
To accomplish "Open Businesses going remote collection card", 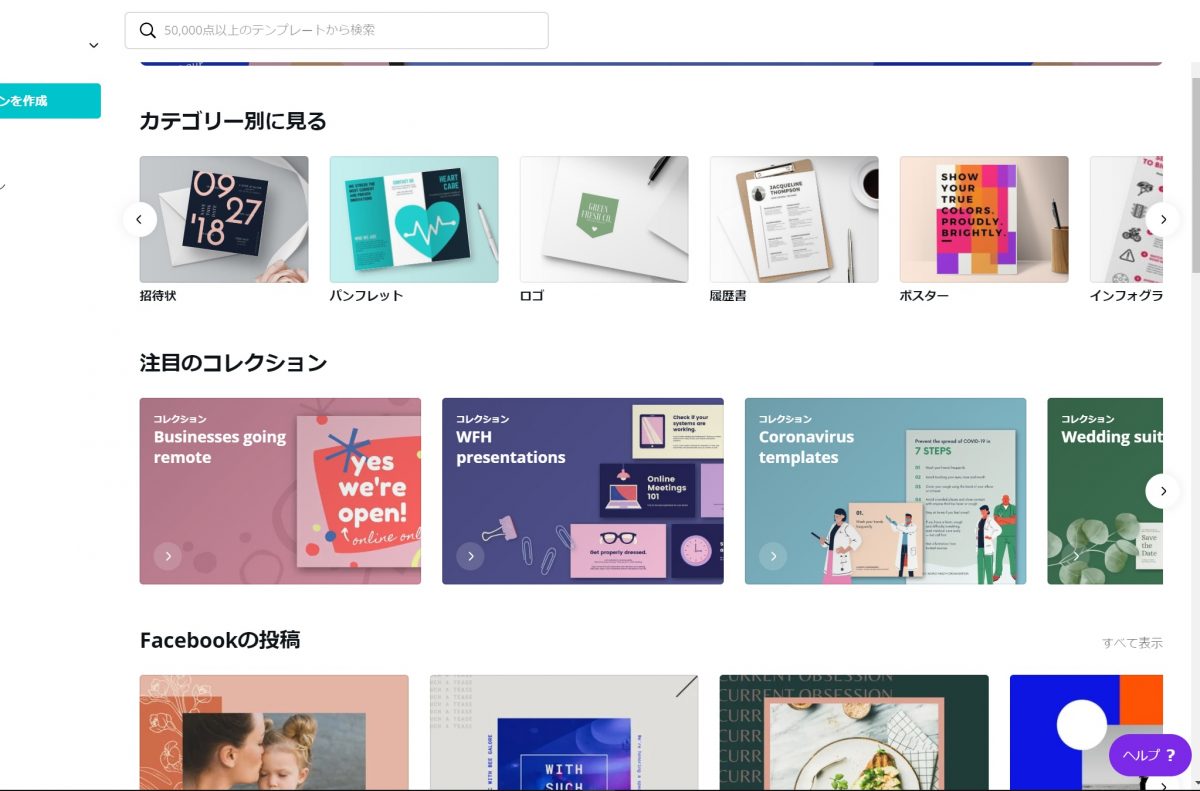I will pyautogui.click(x=280, y=491).
